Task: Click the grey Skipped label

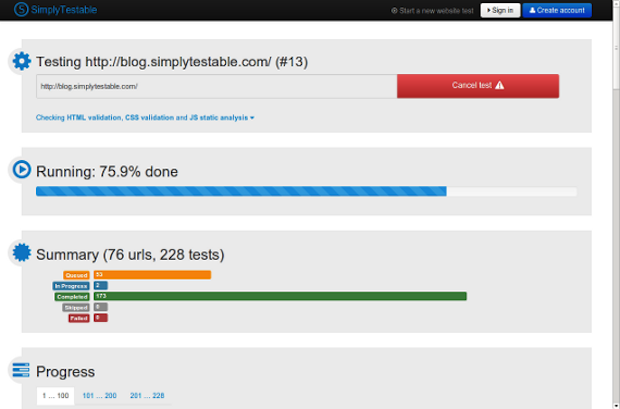Action: click(x=76, y=307)
